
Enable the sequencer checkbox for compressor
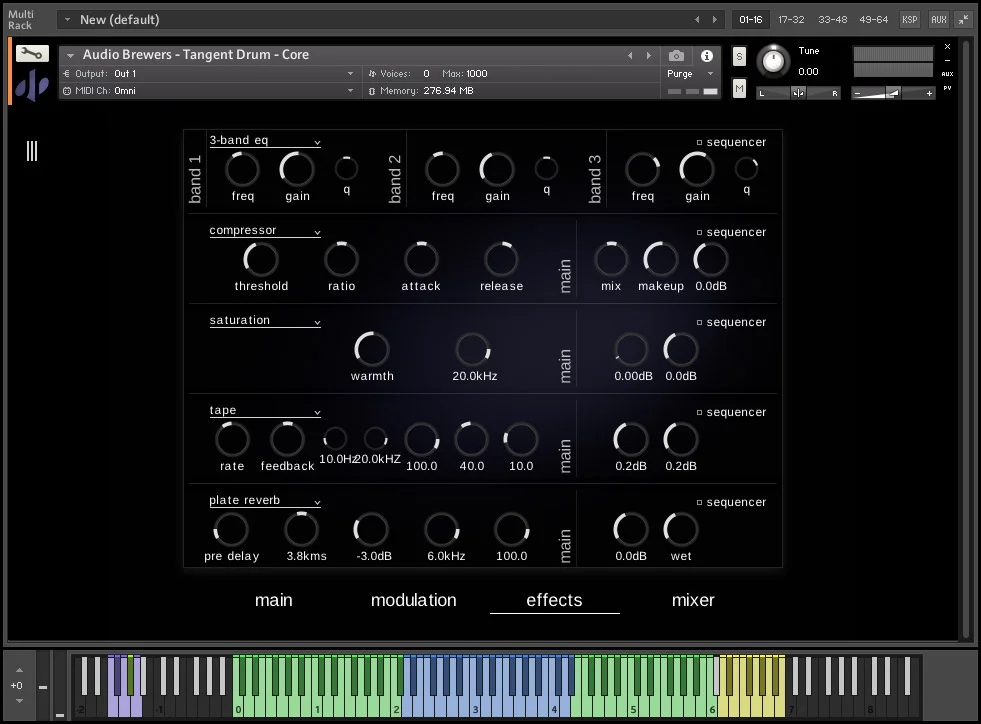(700, 232)
